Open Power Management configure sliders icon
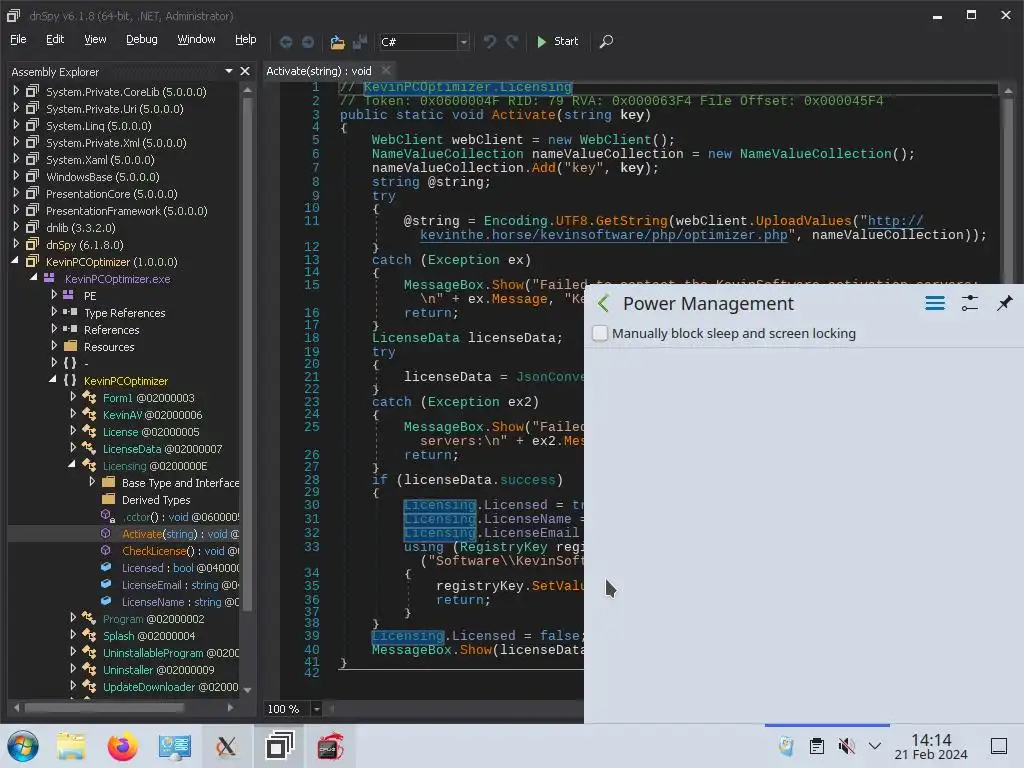This screenshot has height=768, width=1024. [970, 303]
